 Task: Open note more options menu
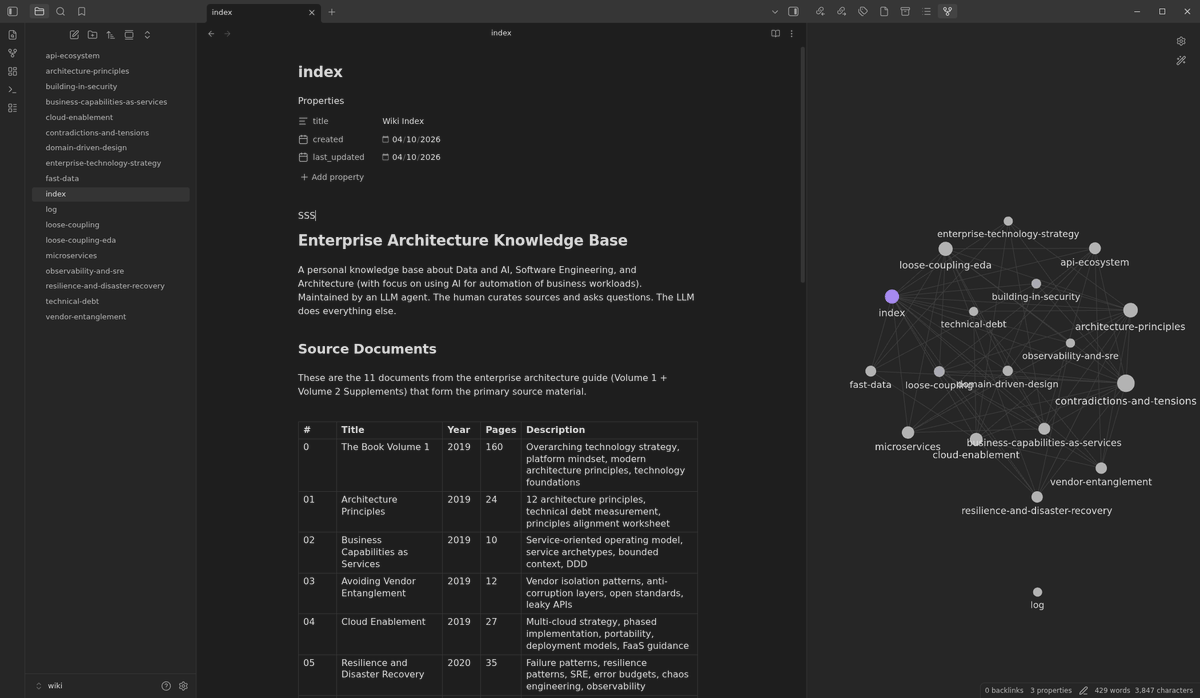792,34
